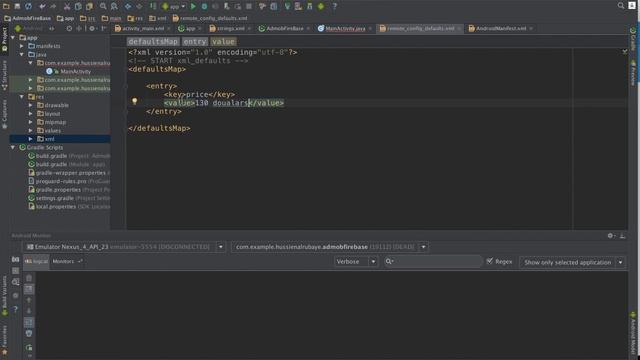The width and height of the screenshot is (640, 360).
Task: Open Build Variants side panel
Action: click(x=4, y=296)
